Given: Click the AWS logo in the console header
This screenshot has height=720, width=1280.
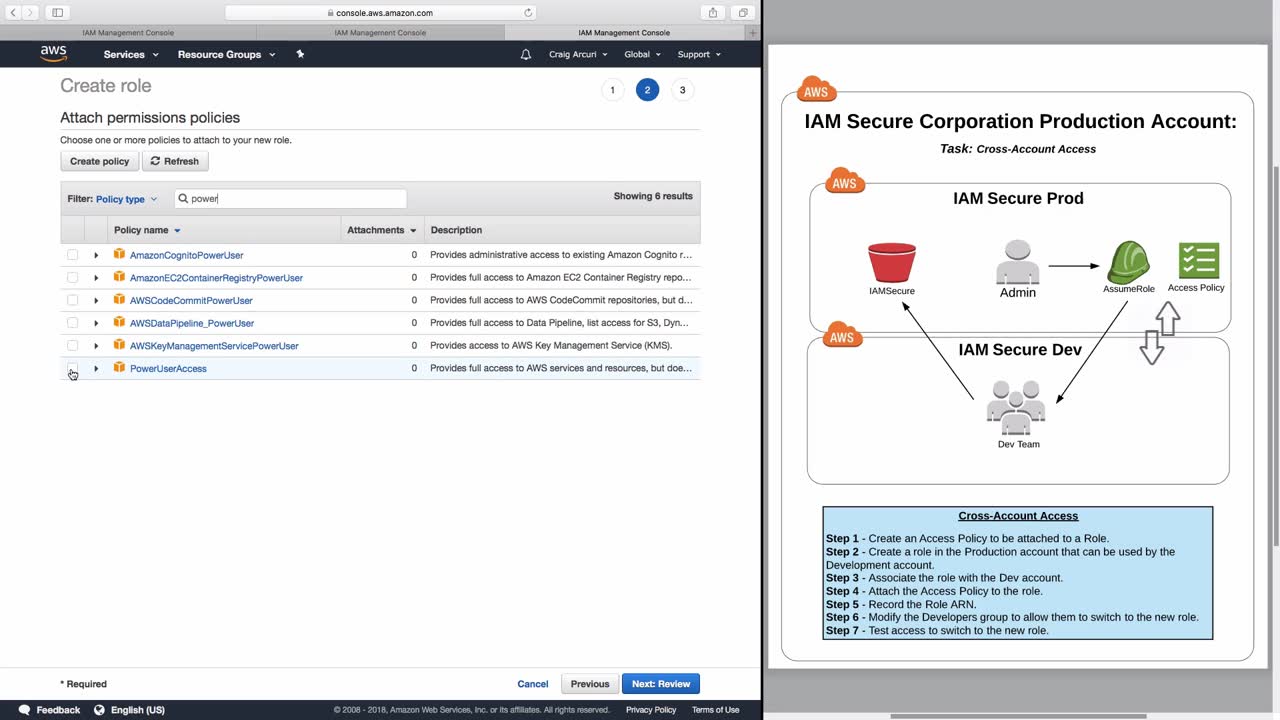Looking at the screenshot, I should pos(54,53).
